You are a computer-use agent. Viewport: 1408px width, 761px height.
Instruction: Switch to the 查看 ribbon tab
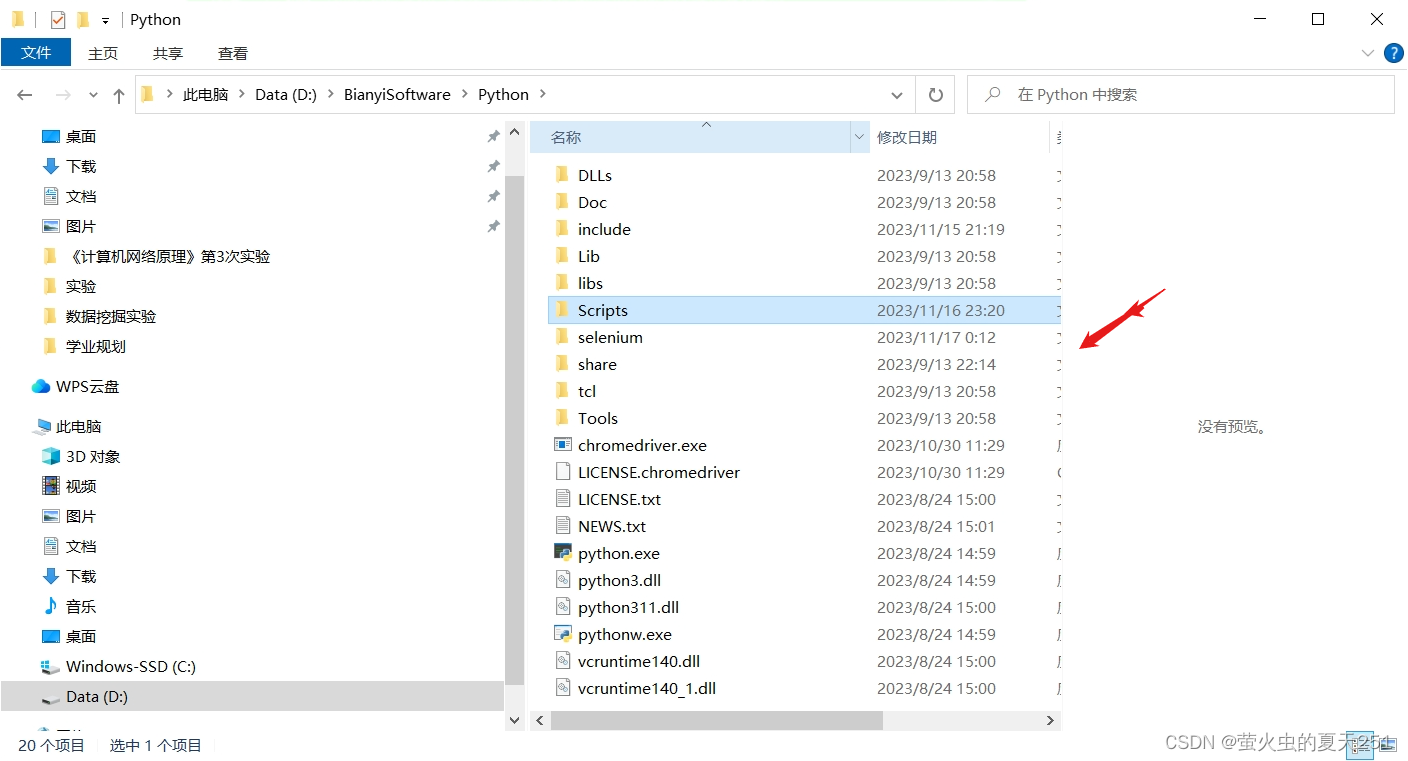coord(232,53)
